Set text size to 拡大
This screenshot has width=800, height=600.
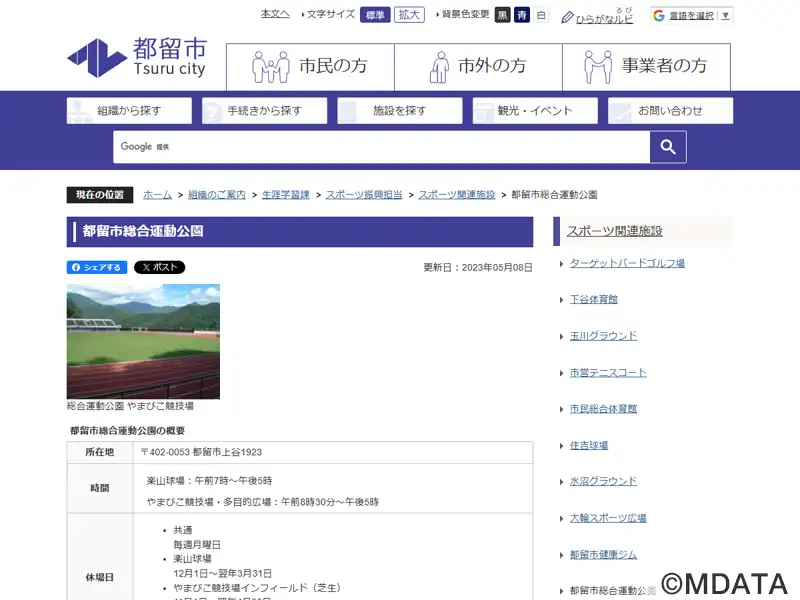[408, 15]
